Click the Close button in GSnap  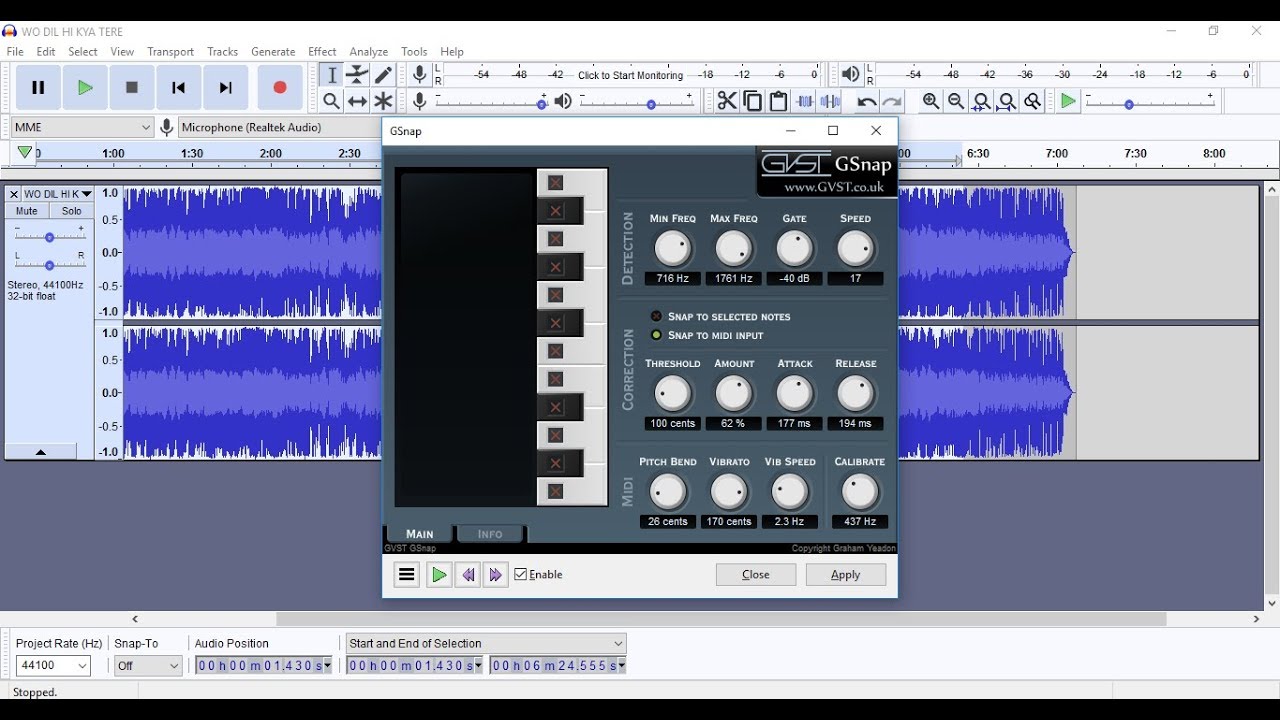tap(756, 575)
